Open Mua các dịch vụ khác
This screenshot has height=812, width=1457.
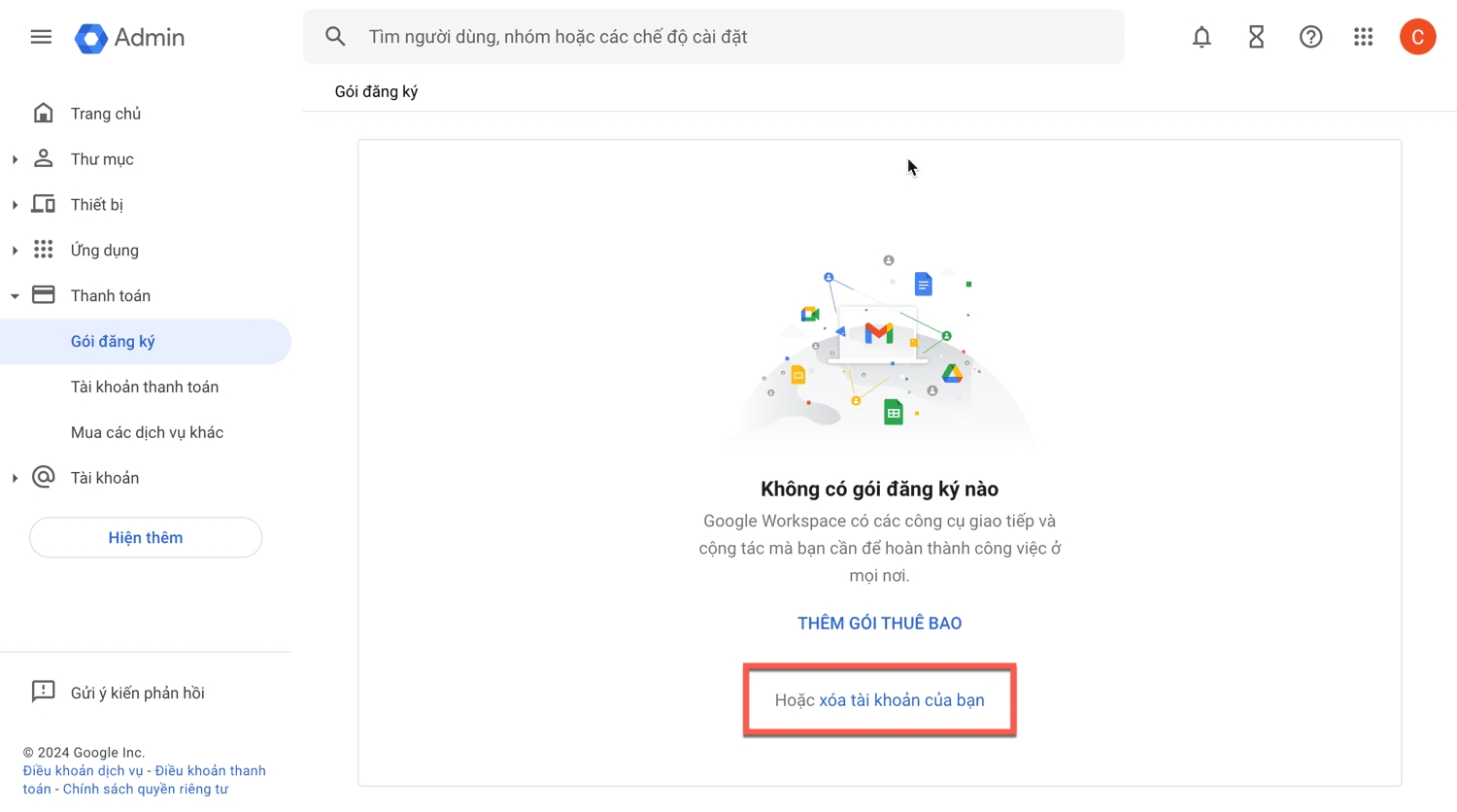pyautogui.click(x=147, y=432)
